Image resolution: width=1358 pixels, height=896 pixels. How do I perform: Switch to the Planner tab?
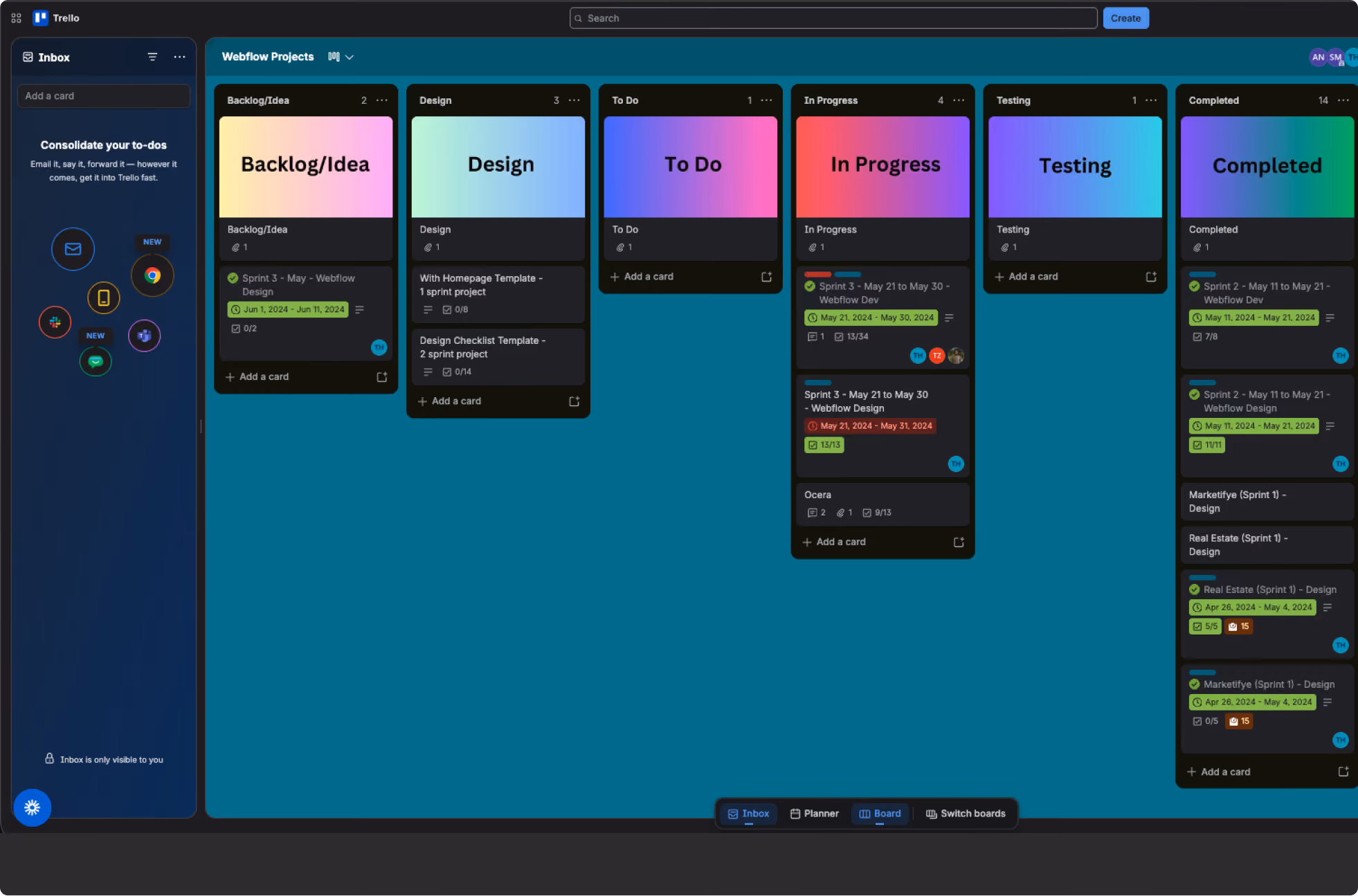[814, 814]
